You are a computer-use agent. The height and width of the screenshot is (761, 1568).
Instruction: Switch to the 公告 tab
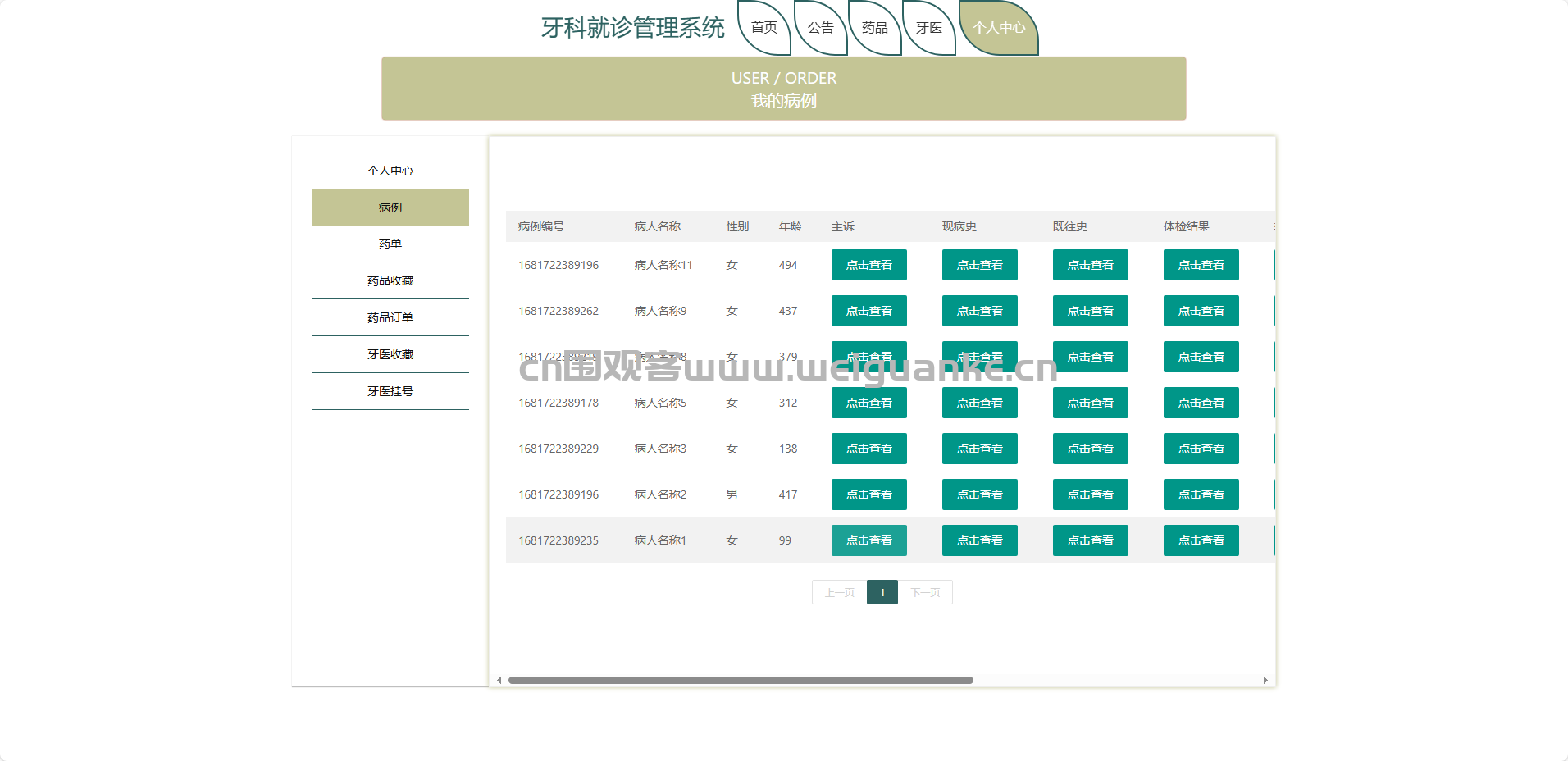click(x=820, y=28)
